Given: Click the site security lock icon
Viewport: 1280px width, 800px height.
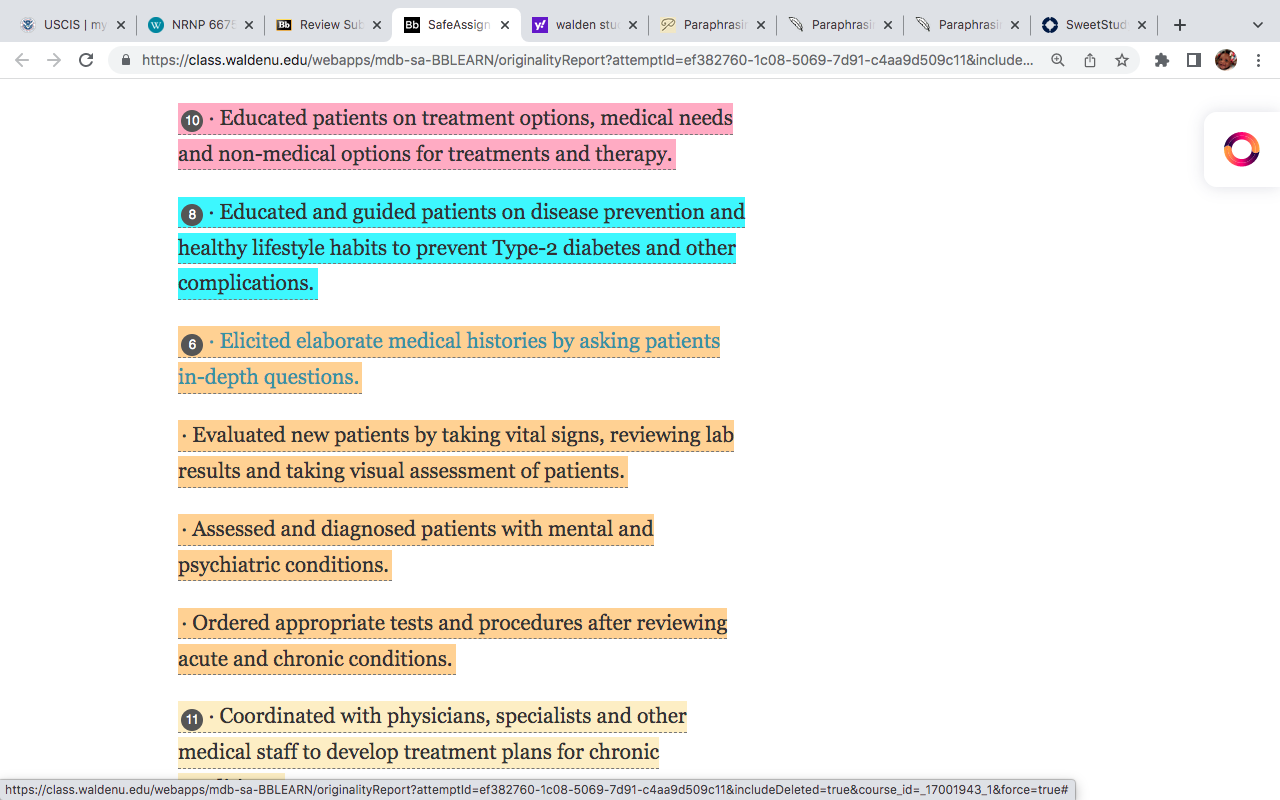Looking at the screenshot, I should point(126,60).
